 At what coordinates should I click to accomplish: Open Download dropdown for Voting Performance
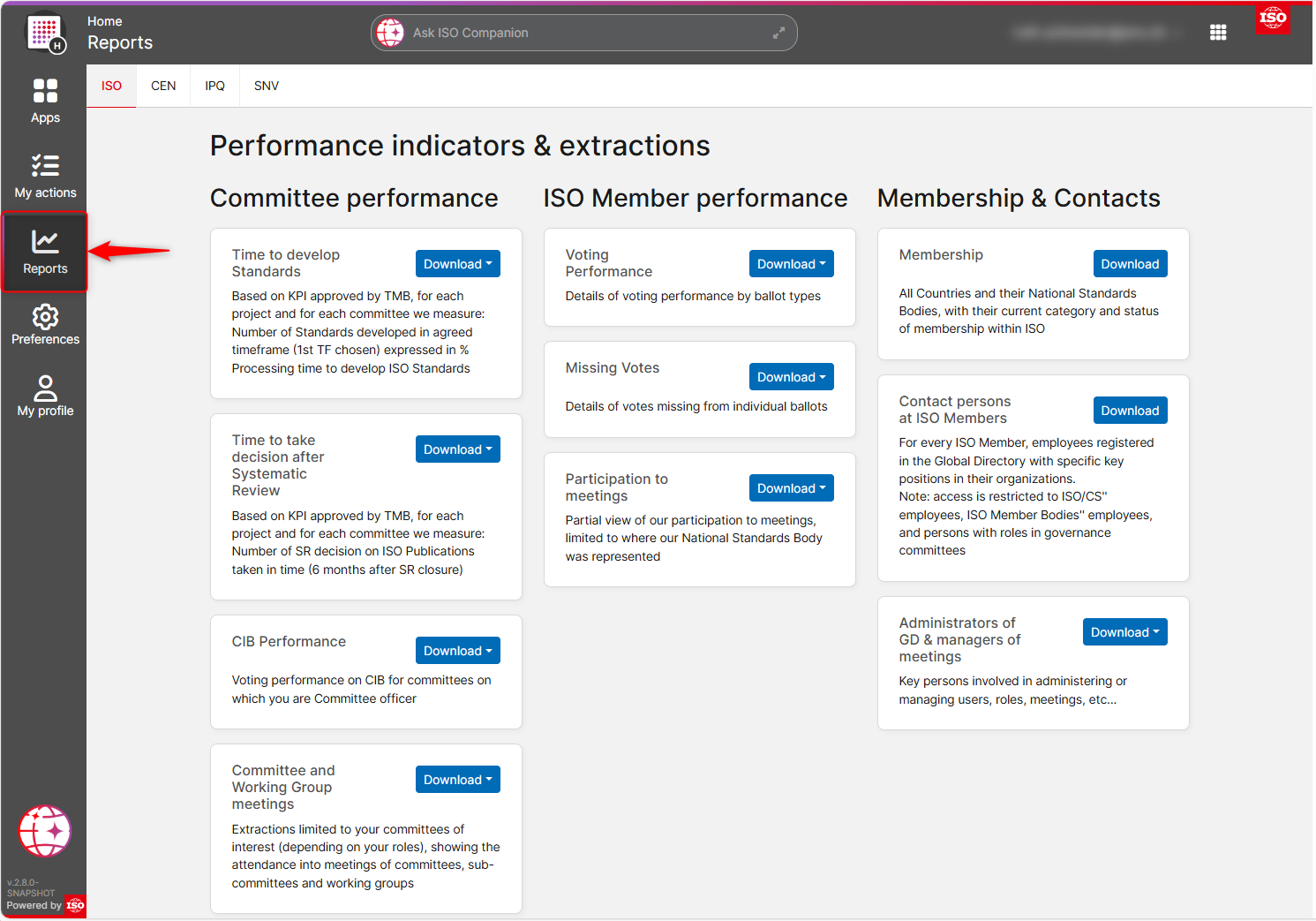click(x=792, y=264)
